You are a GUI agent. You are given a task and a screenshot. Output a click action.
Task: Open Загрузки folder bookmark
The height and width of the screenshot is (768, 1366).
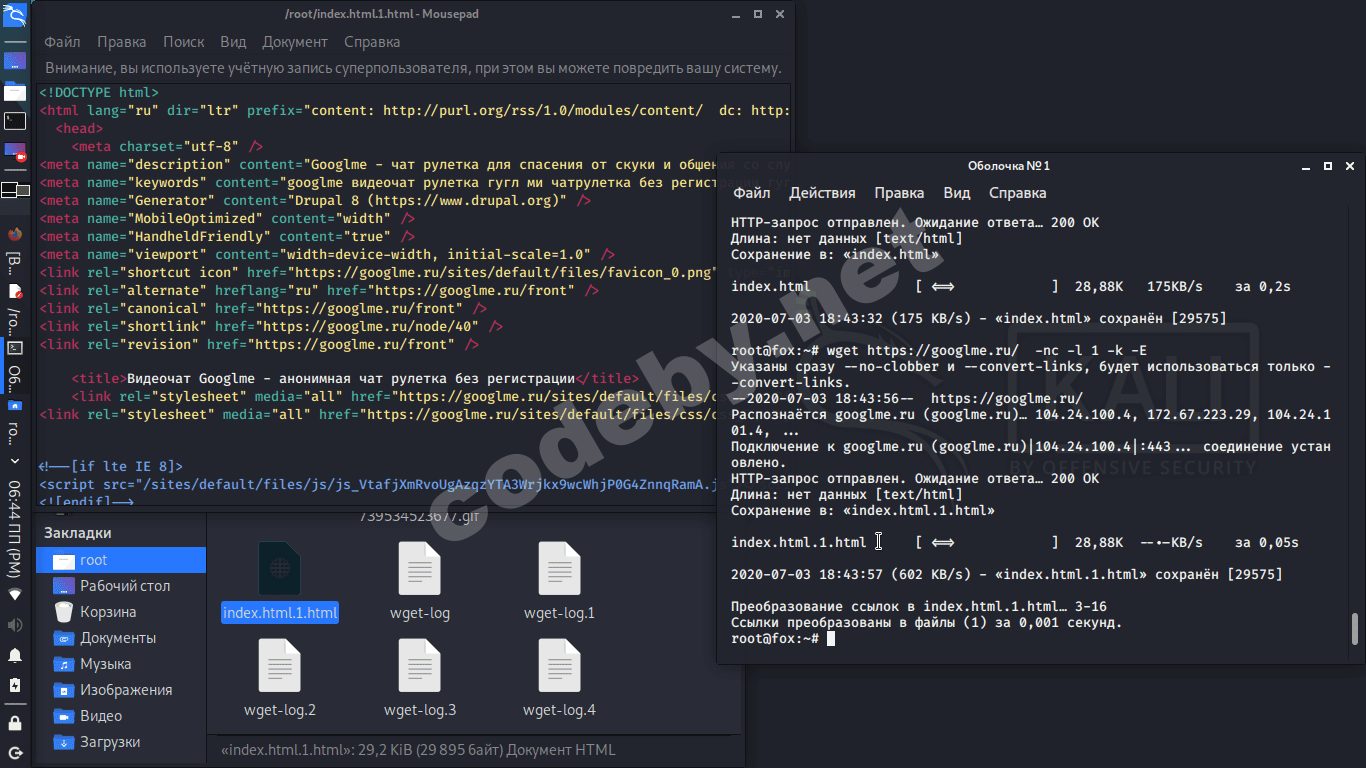[121, 742]
